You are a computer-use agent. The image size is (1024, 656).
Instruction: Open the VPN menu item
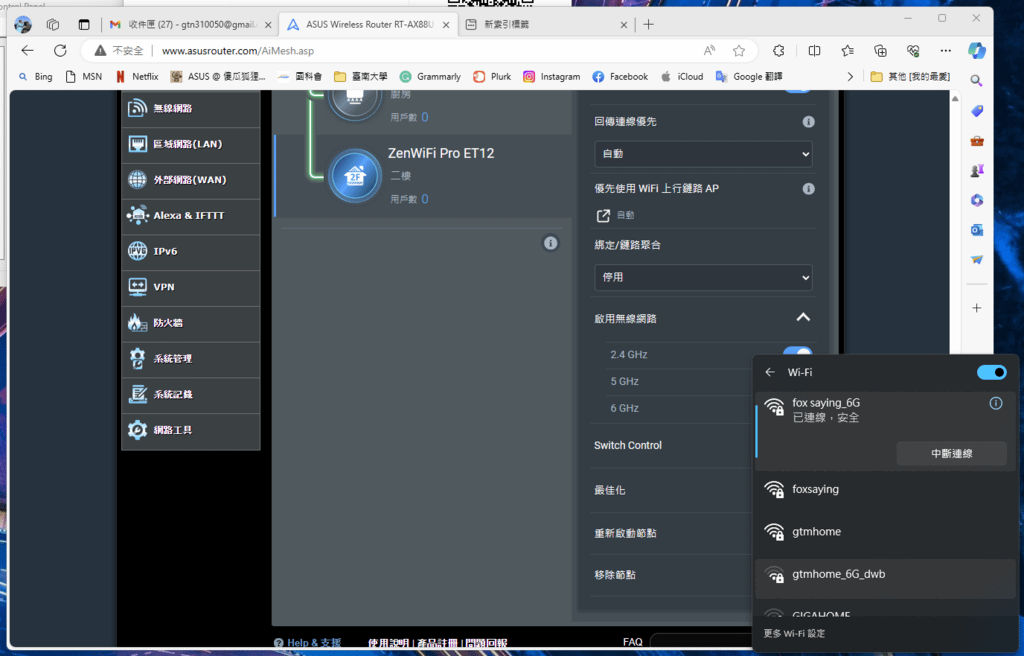pyautogui.click(x=191, y=287)
